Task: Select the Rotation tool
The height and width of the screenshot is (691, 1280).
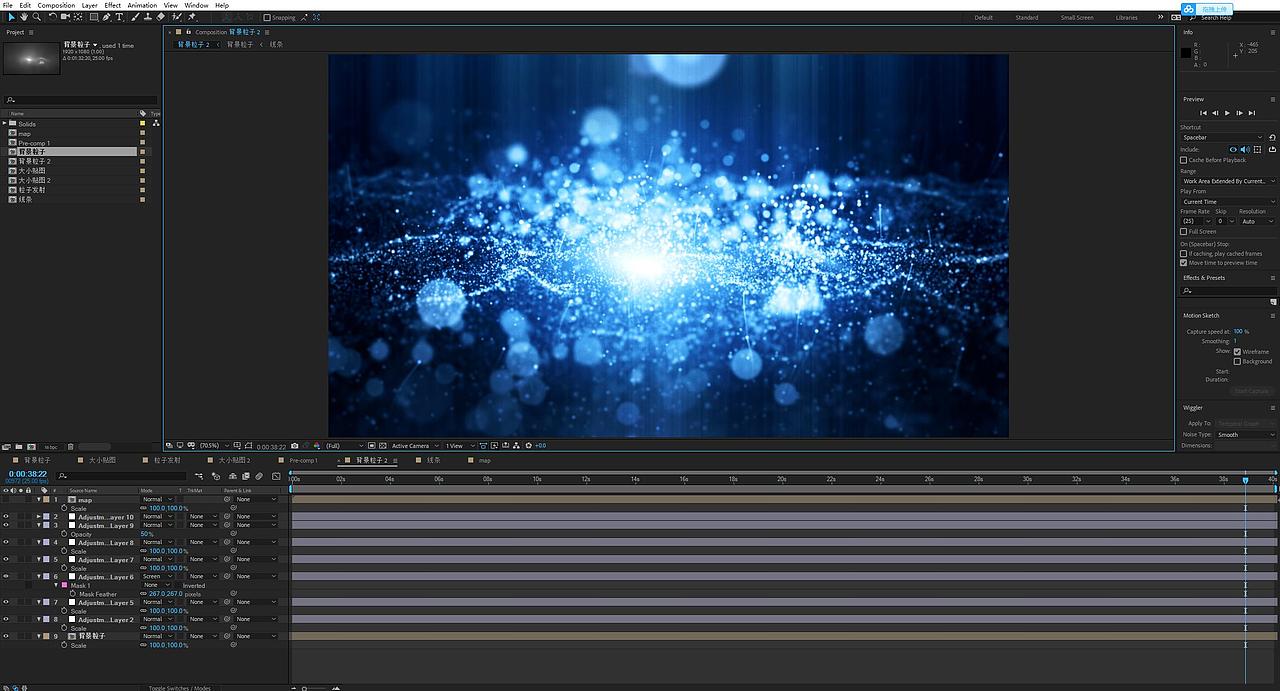Action: coord(52,17)
